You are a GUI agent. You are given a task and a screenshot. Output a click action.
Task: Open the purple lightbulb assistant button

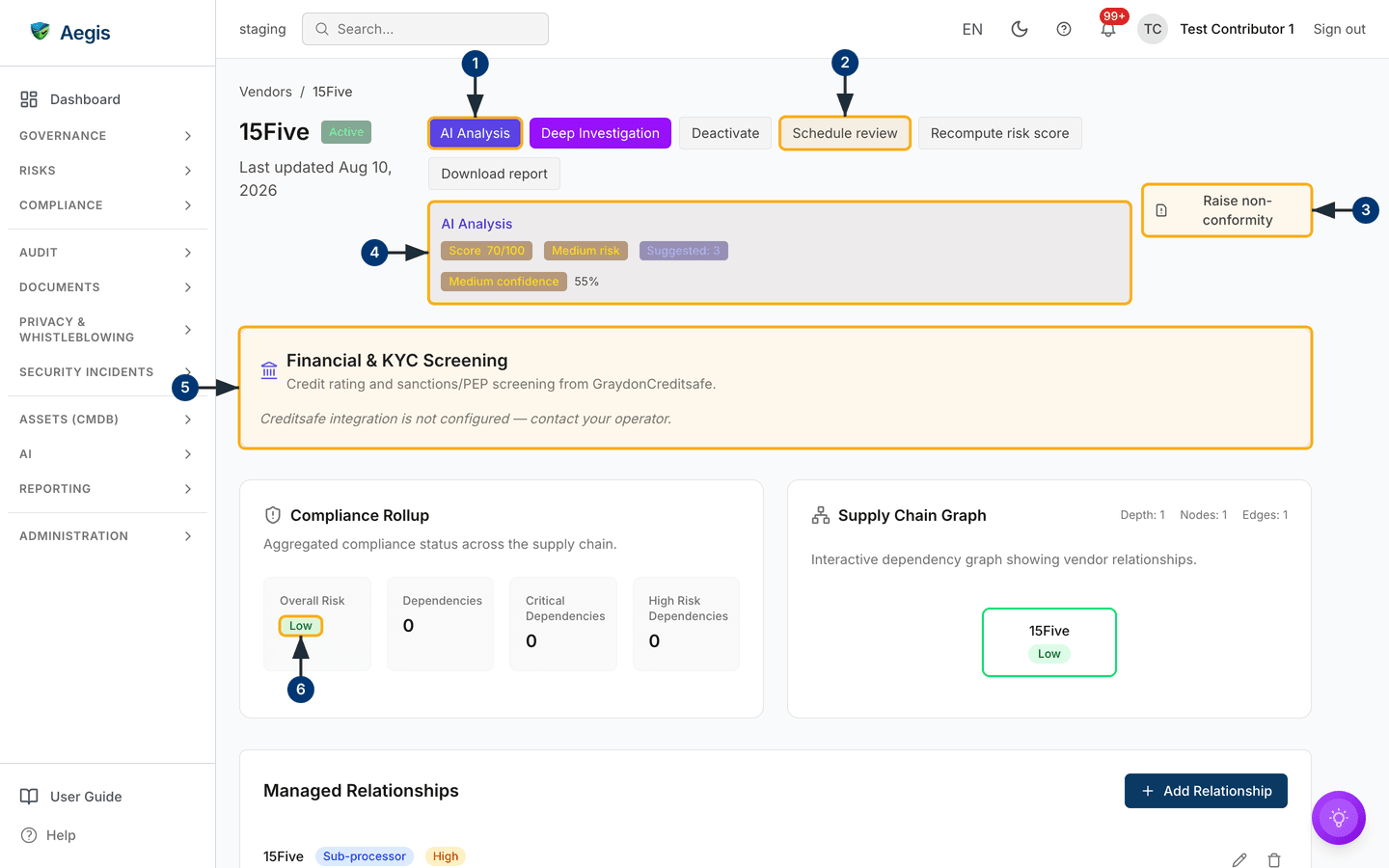(1339, 818)
